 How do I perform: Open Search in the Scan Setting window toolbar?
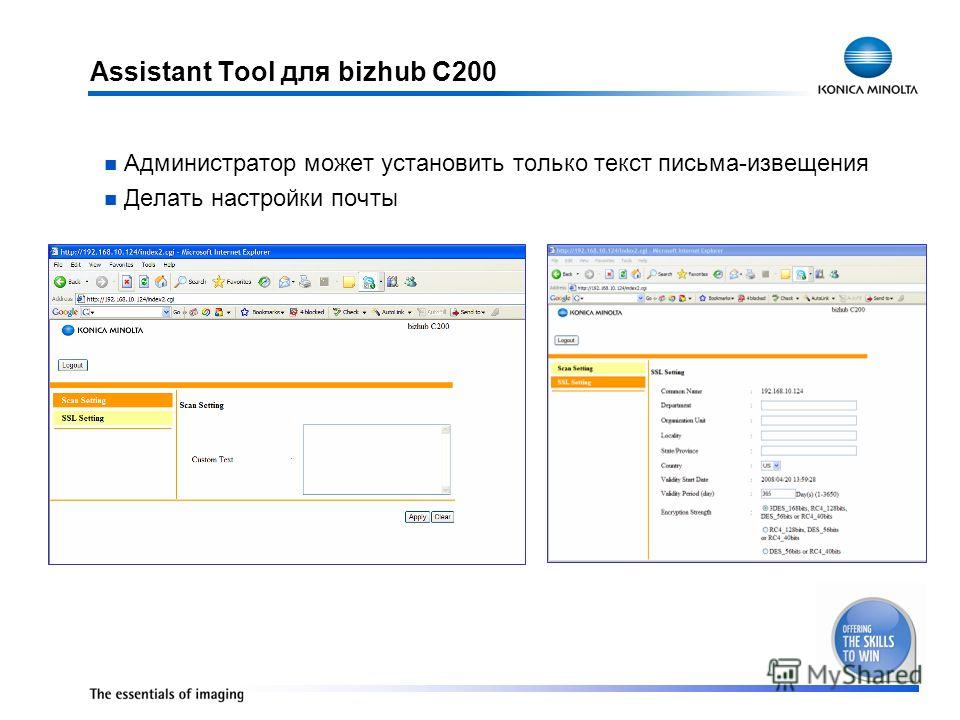coord(190,282)
